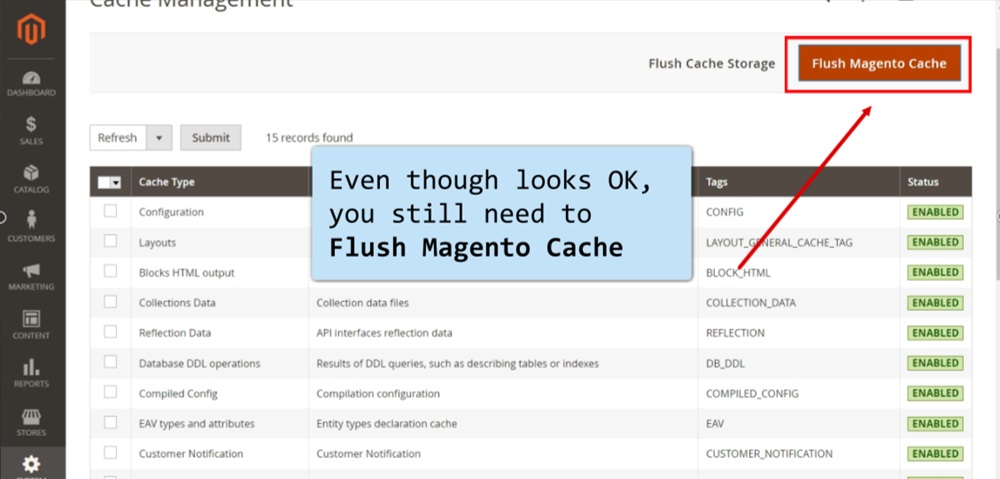Click 'Entity types declaration cache' description
Screen dimensions: 1000x479
[x=386, y=424]
